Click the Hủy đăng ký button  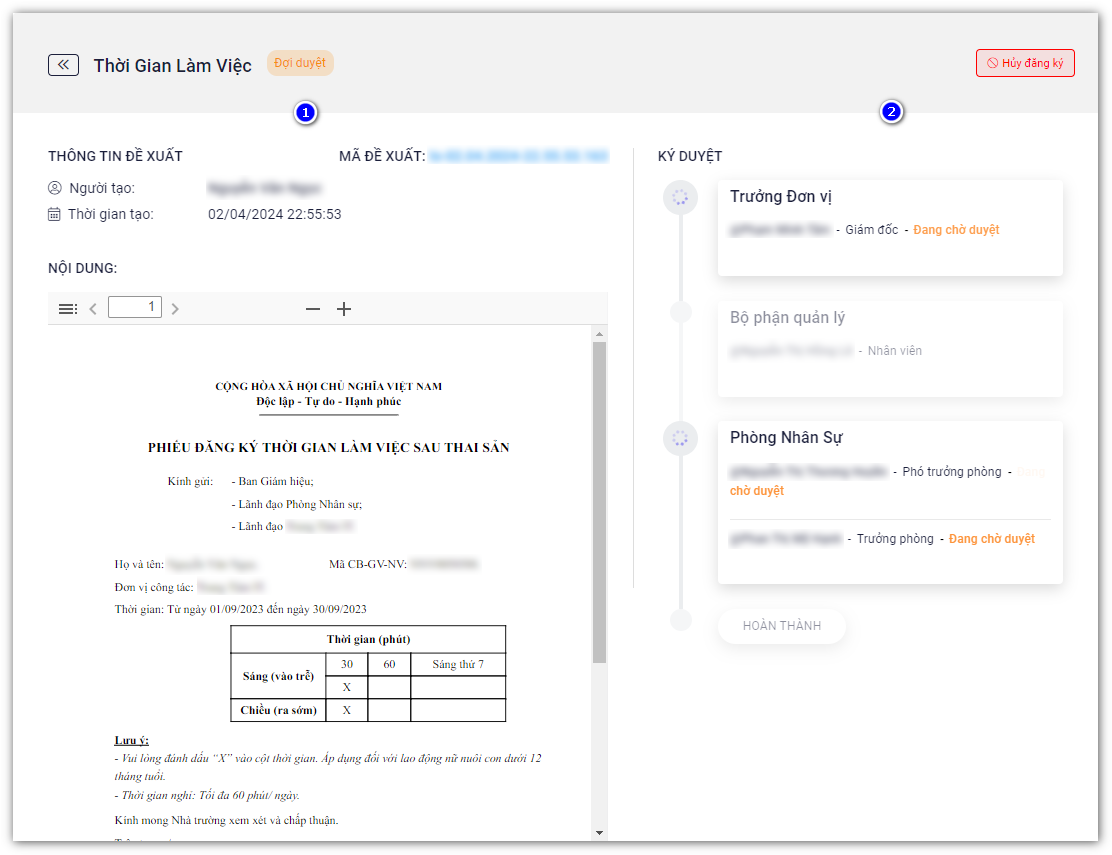[1025, 63]
